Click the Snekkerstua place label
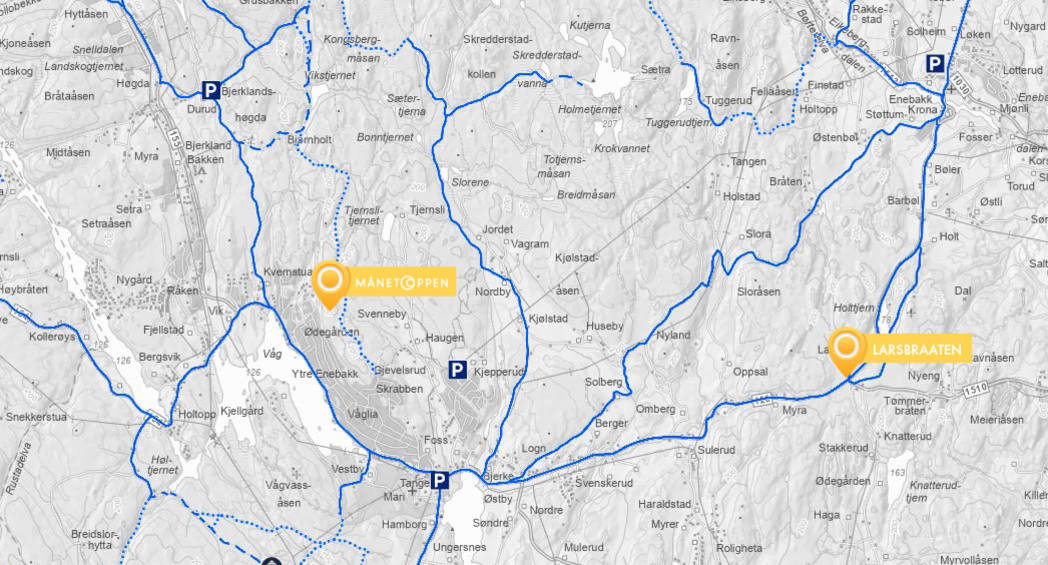The width and height of the screenshot is (1048, 565). pos(36,417)
